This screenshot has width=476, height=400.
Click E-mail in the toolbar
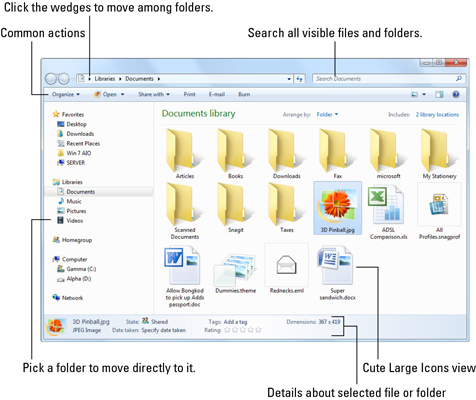(x=217, y=95)
